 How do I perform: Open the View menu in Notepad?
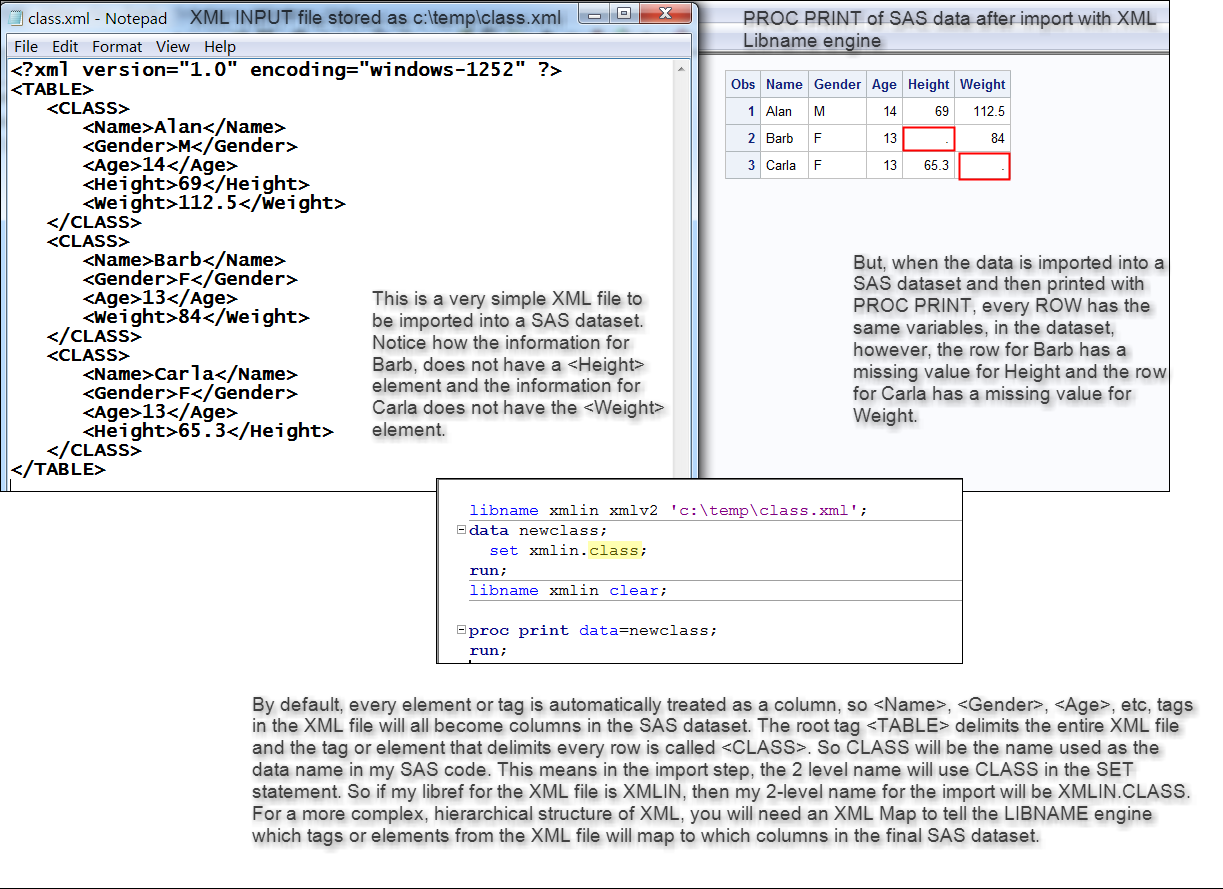(173, 46)
